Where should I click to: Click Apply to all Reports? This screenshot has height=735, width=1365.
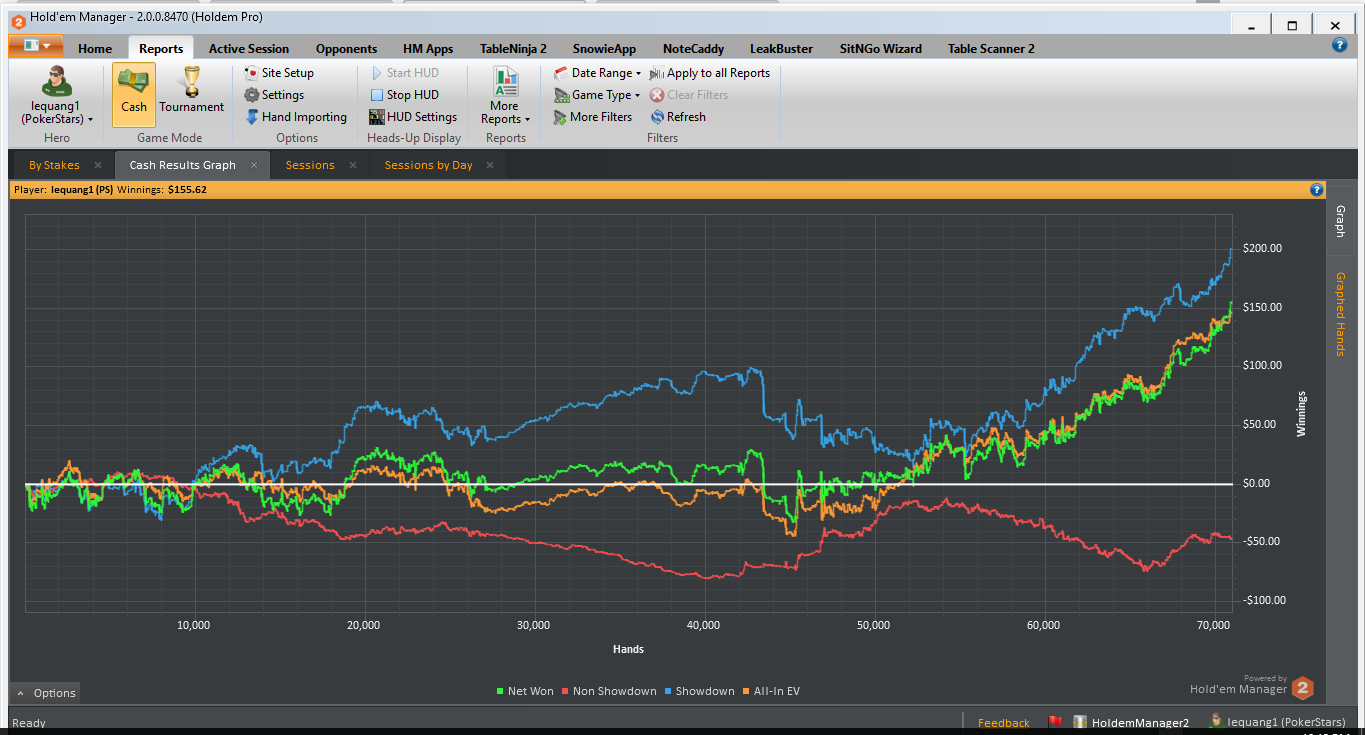point(710,73)
